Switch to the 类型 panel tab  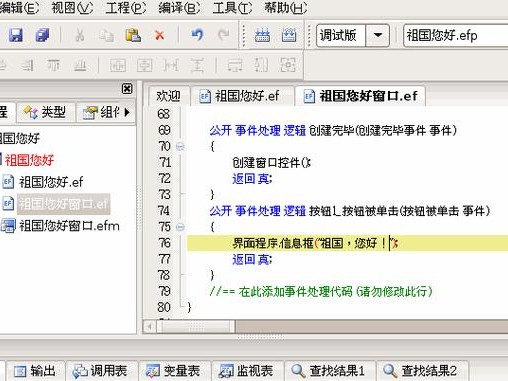tap(46, 112)
